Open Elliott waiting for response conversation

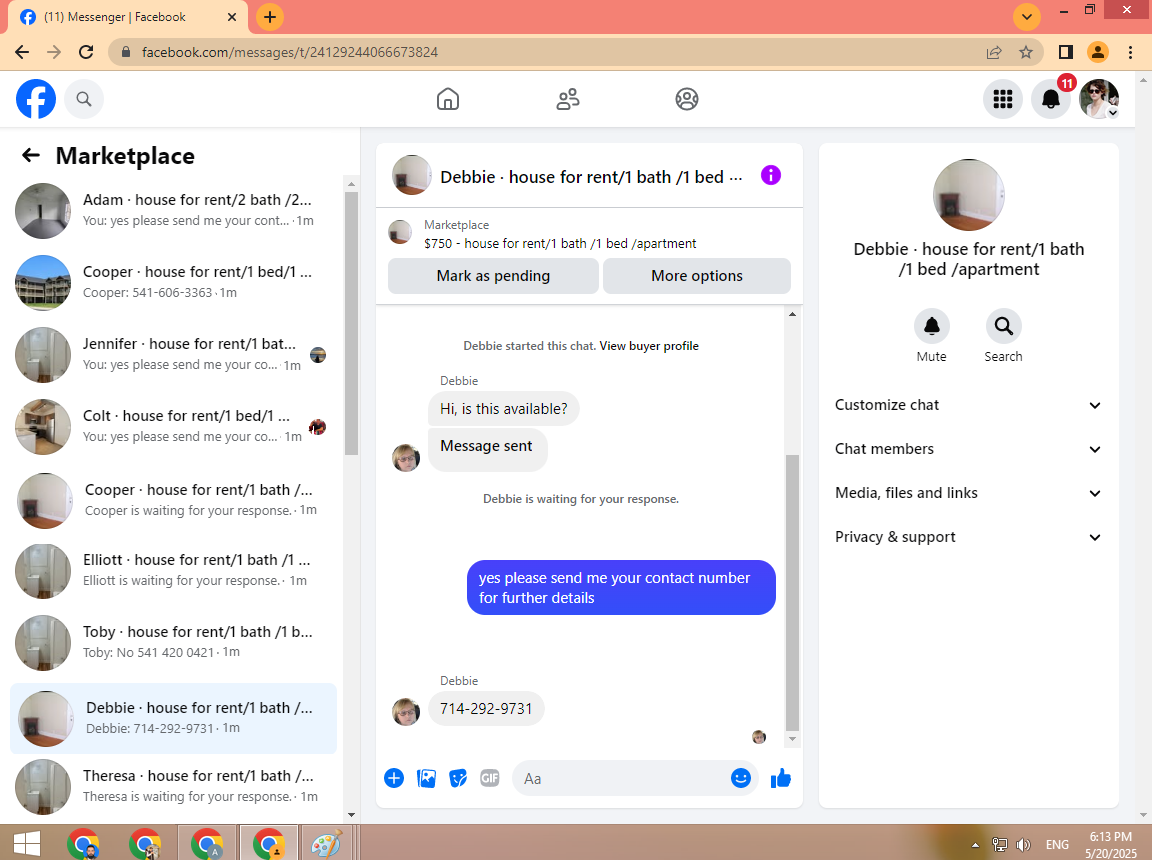[x=173, y=571]
